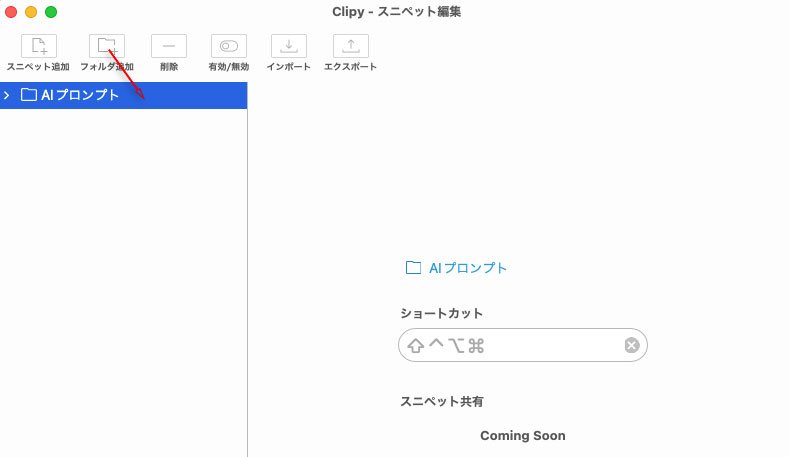Minimize the window with the yellow button
Screen dimensions: 789x457
point(31,12)
